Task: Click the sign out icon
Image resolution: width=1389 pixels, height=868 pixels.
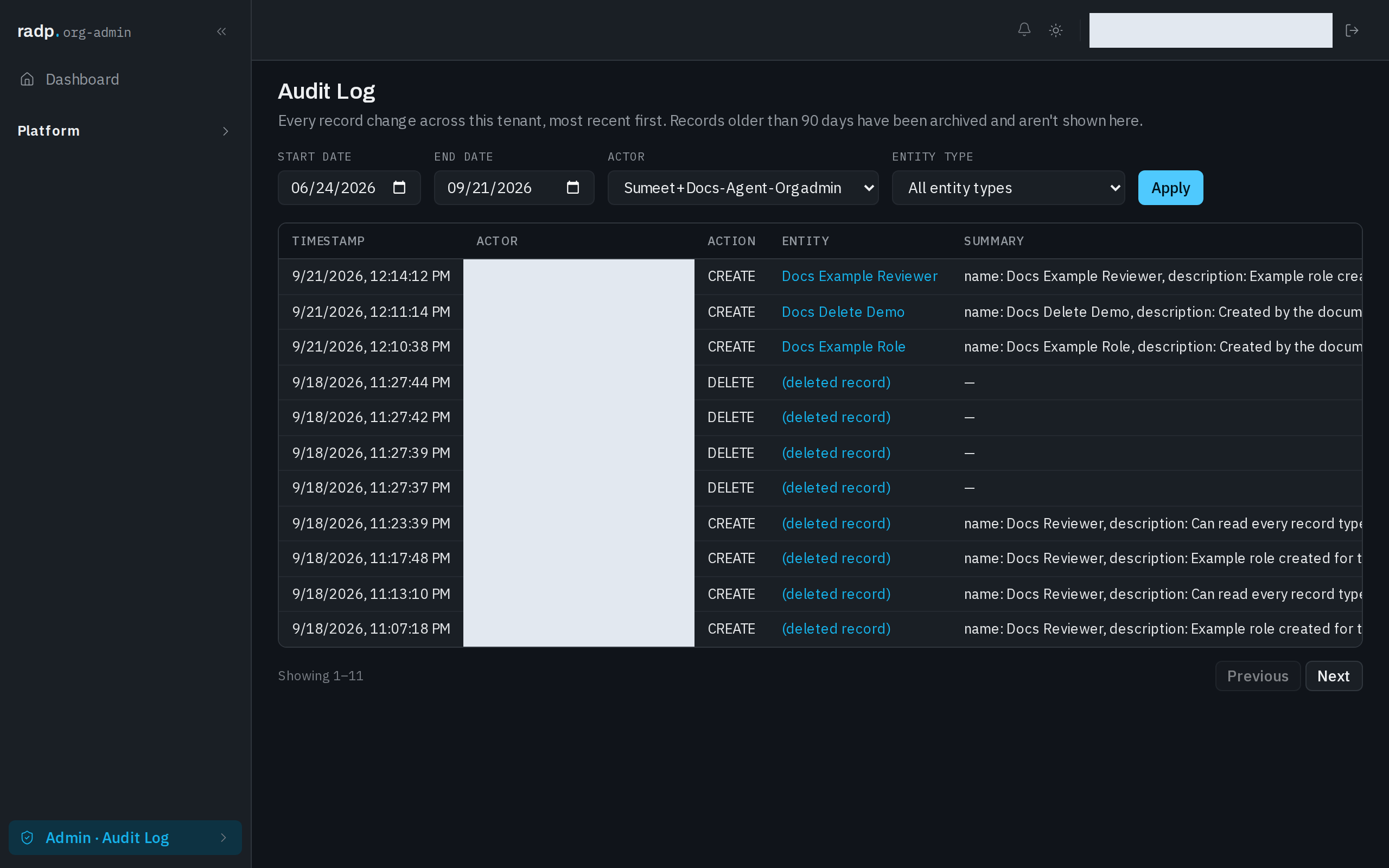Action: click(x=1352, y=30)
